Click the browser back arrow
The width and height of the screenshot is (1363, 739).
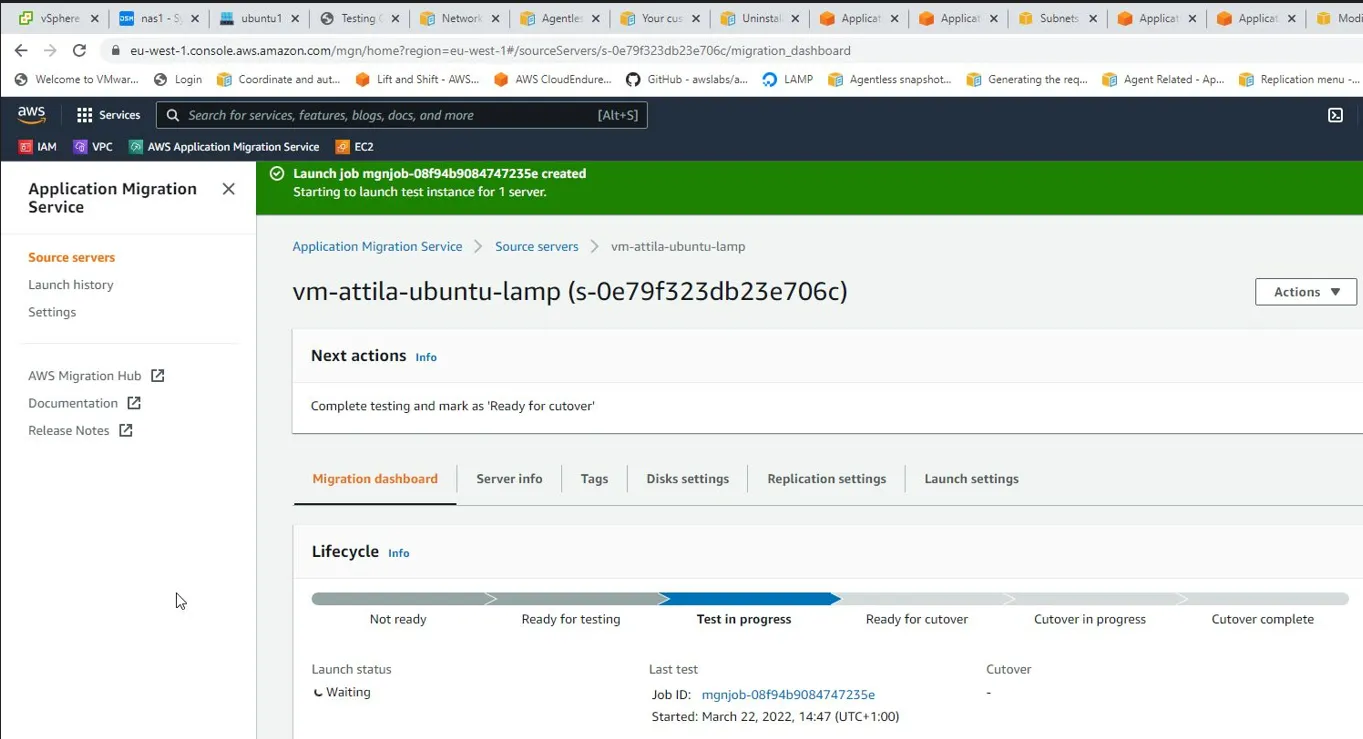tap(21, 50)
